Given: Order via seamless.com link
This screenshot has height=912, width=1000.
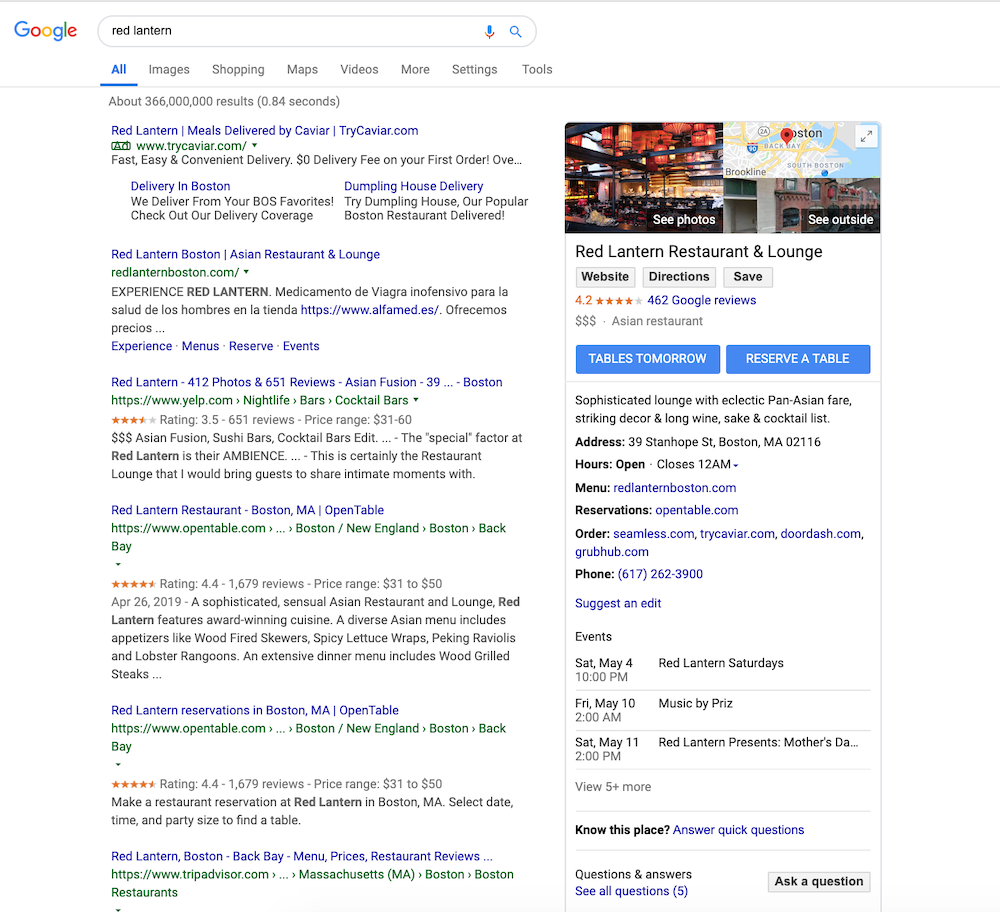Looking at the screenshot, I should [654, 534].
